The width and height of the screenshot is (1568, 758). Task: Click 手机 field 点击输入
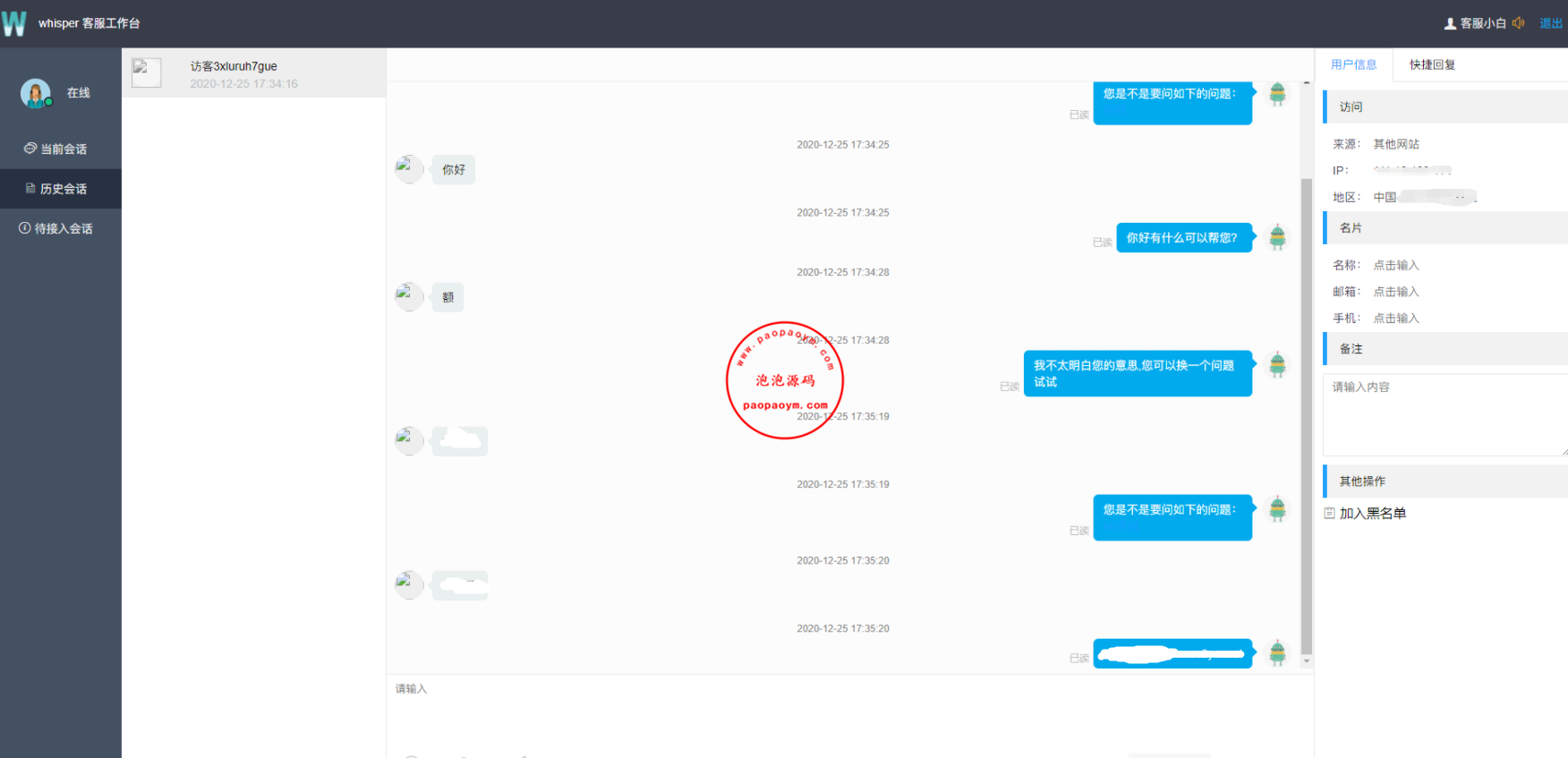pyautogui.click(x=1396, y=319)
